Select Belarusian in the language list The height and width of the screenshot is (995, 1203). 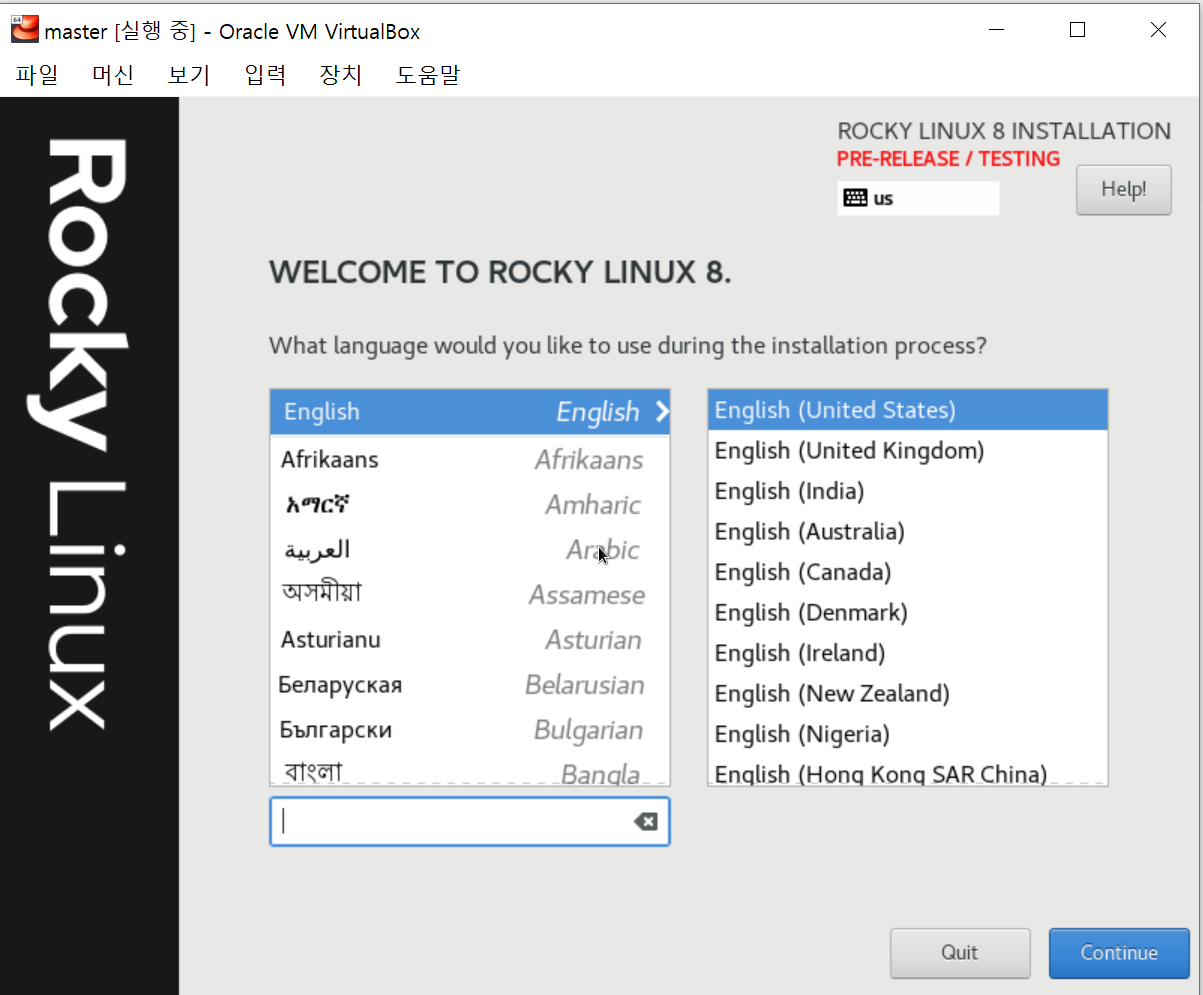tap(470, 685)
